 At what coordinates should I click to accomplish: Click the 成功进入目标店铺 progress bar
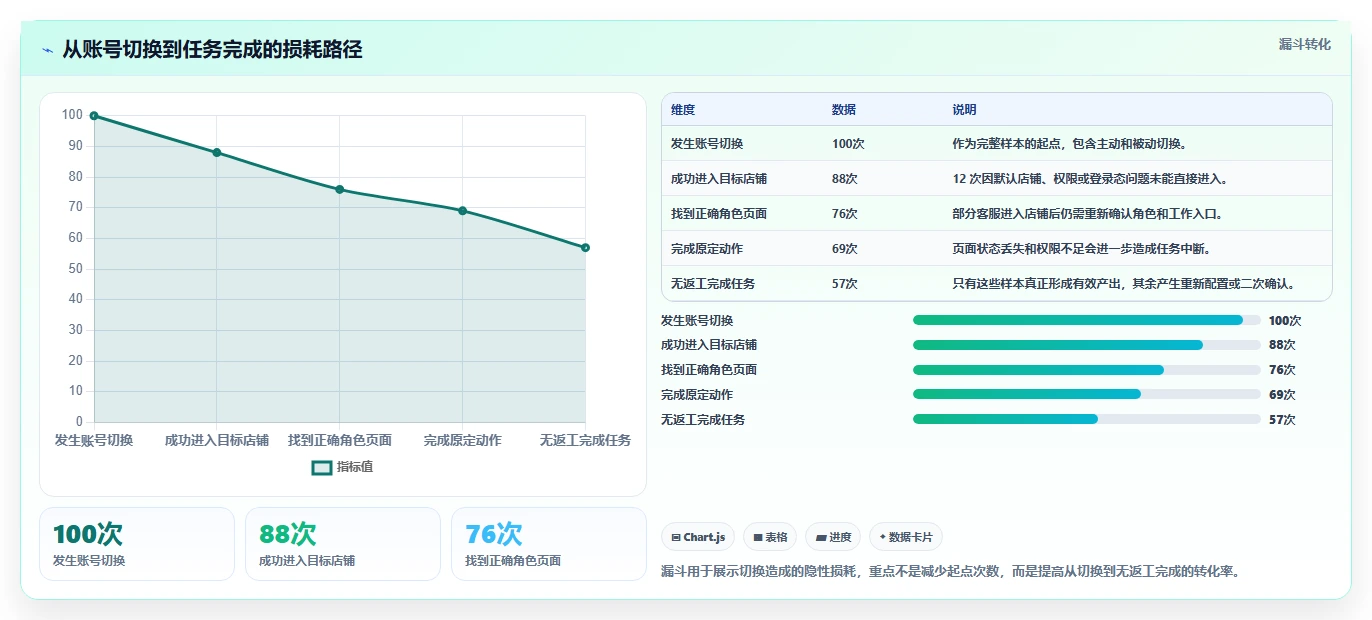click(1087, 345)
